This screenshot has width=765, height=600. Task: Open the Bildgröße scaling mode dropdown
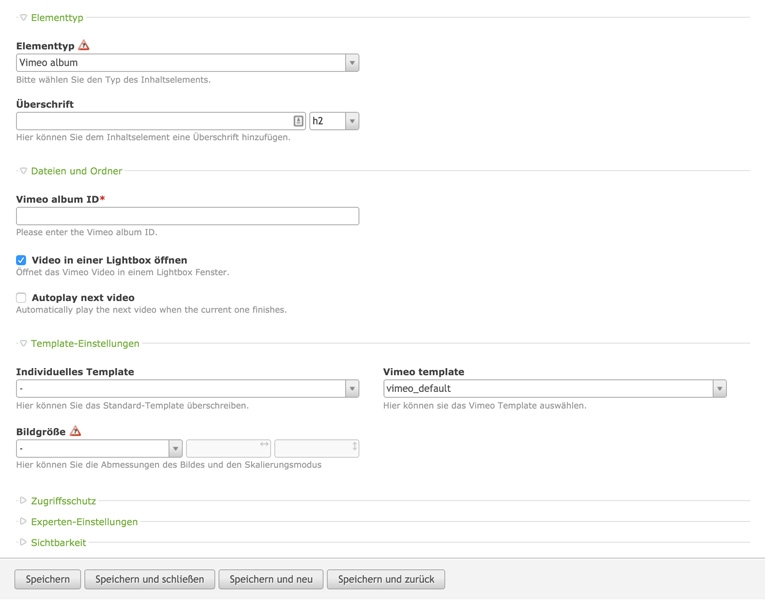(x=99, y=449)
